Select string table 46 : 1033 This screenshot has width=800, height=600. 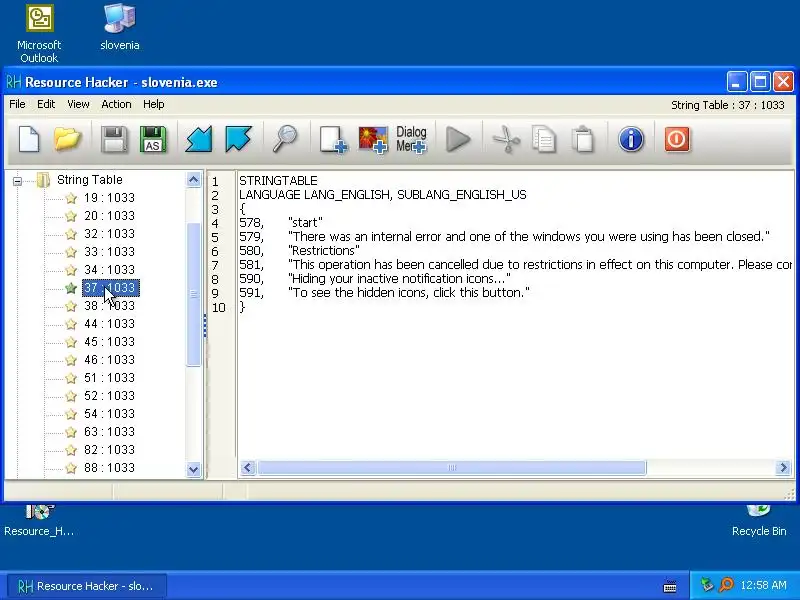[109, 360]
